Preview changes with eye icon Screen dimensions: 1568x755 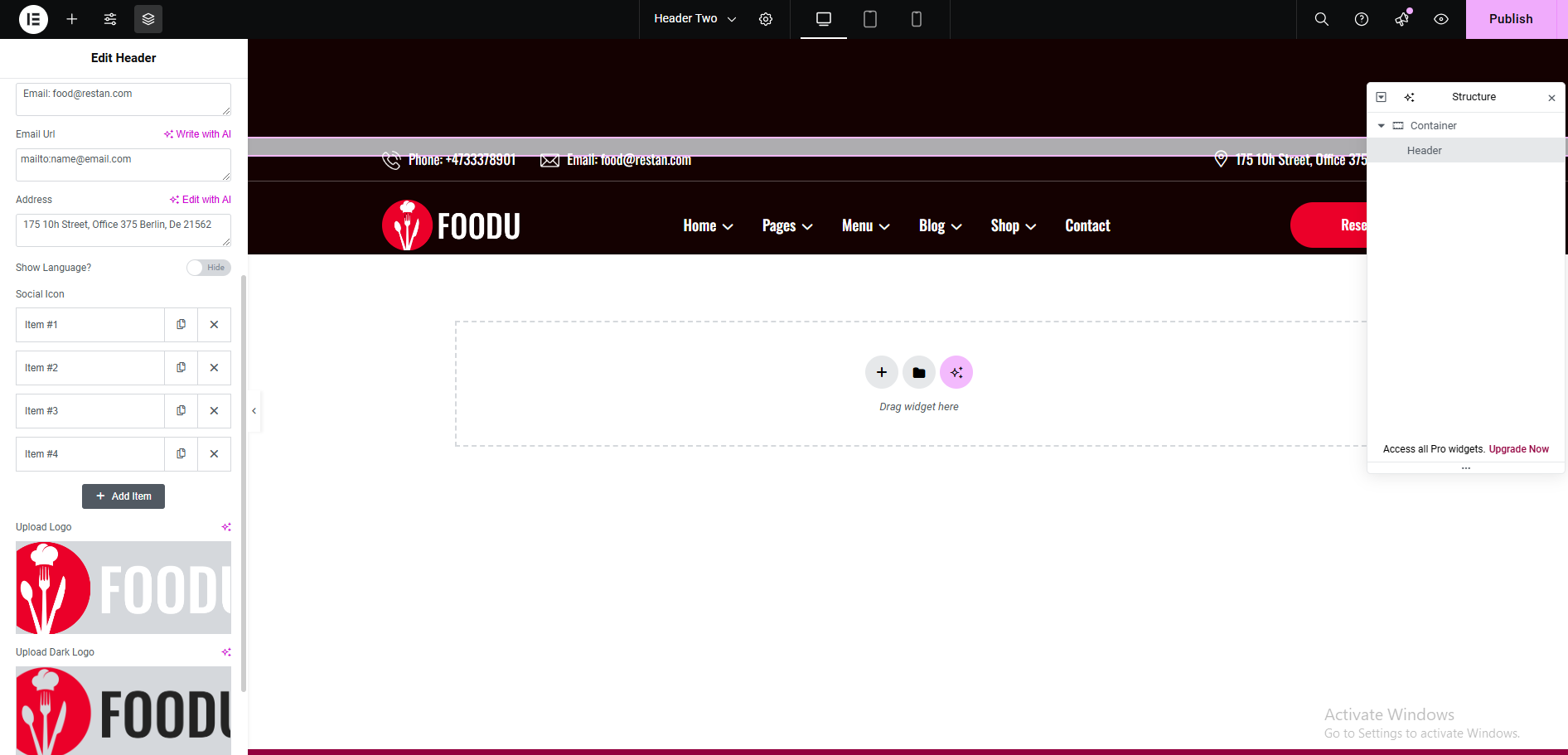click(x=1441, y=19)
